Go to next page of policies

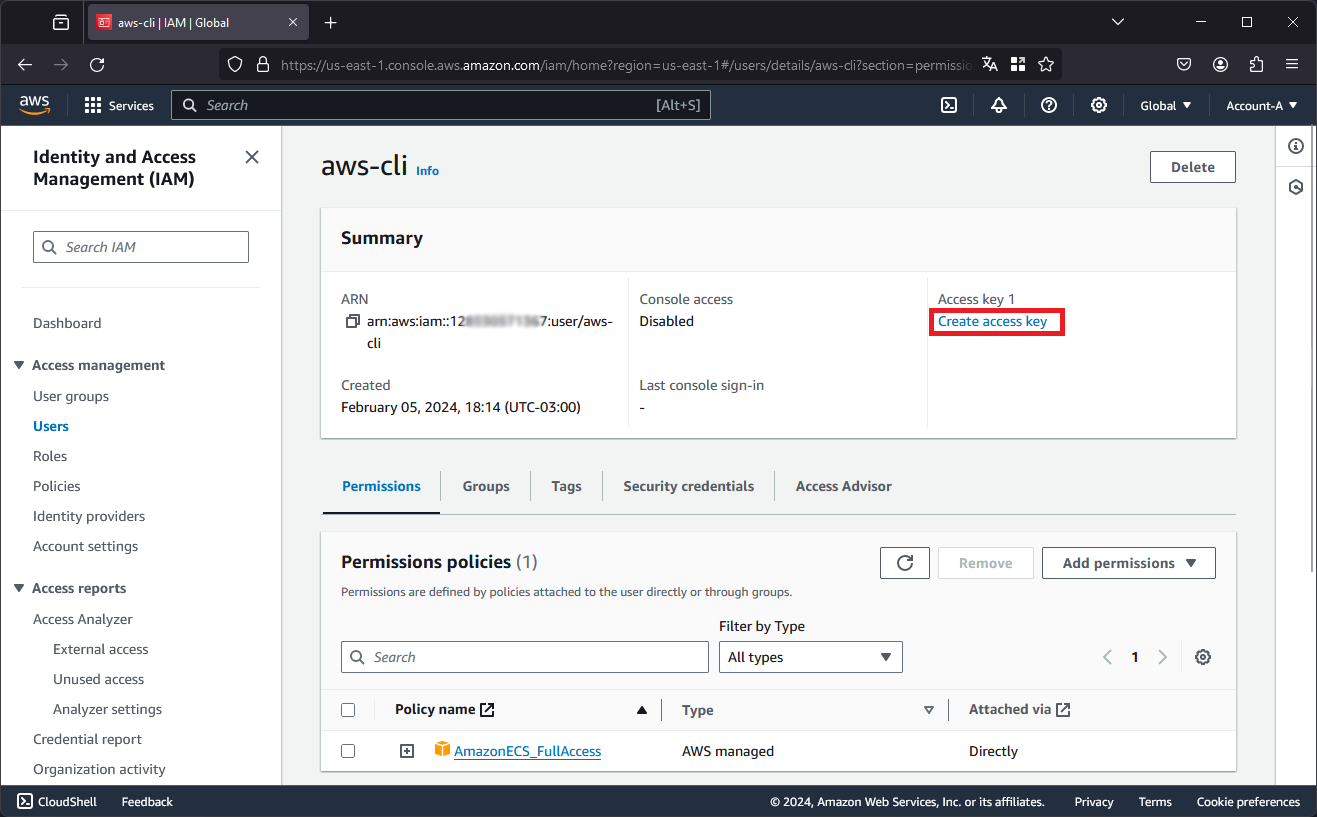(1162, 657)
